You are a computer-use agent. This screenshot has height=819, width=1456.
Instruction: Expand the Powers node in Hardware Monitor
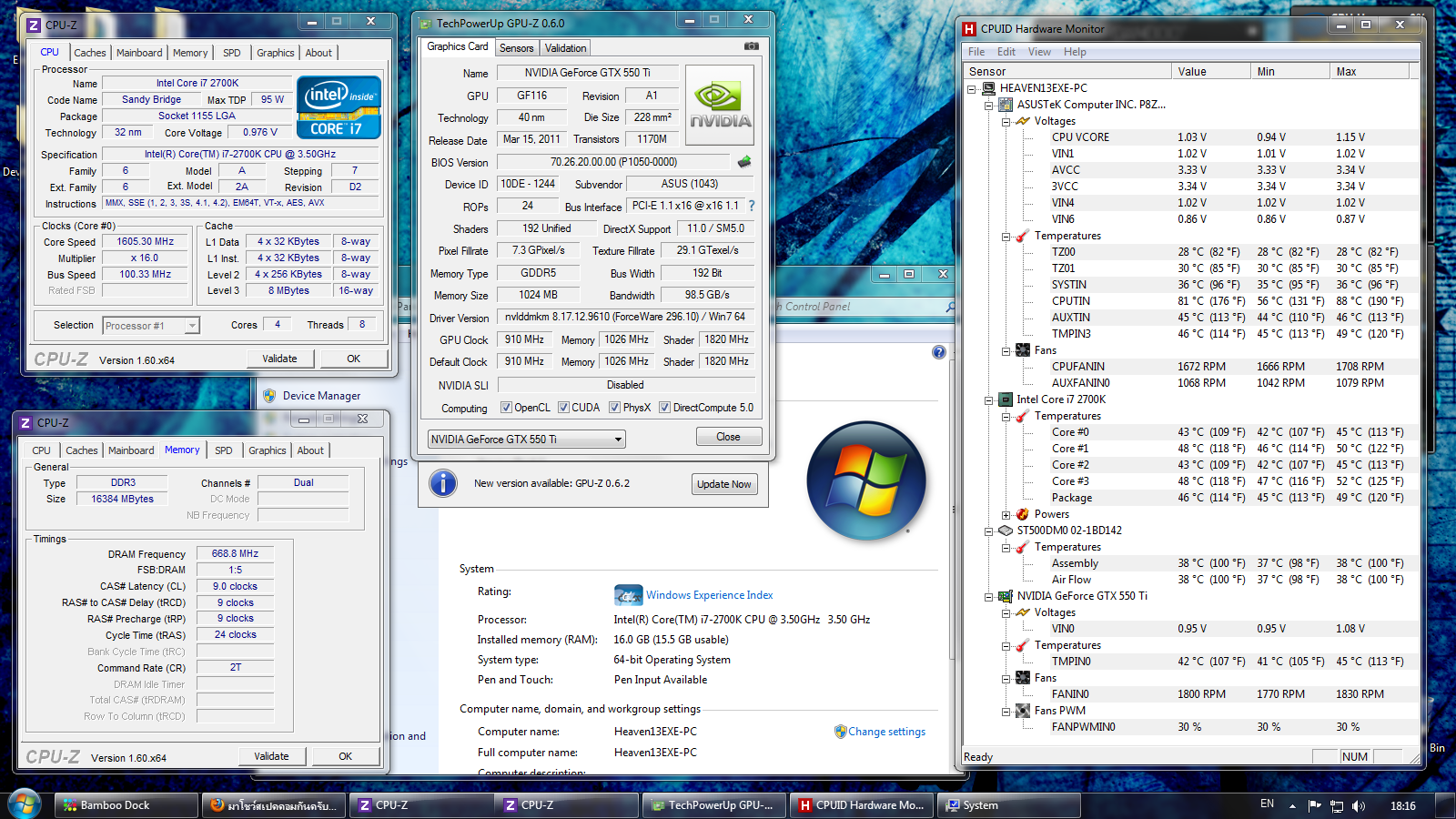(1006, 515)
